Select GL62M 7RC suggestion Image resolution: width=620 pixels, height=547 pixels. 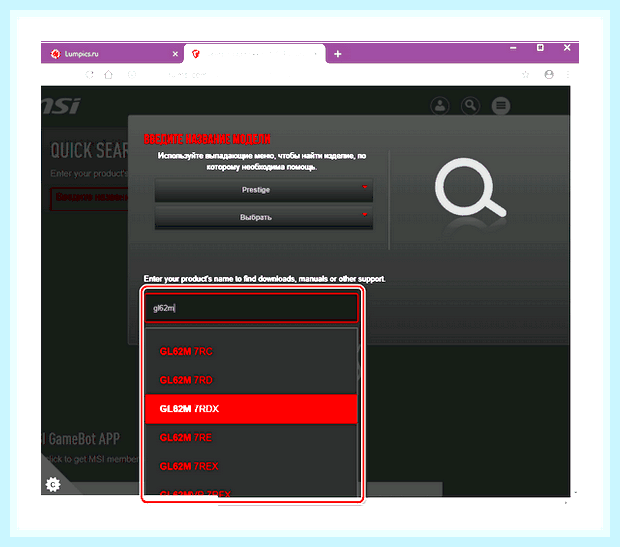251,351
